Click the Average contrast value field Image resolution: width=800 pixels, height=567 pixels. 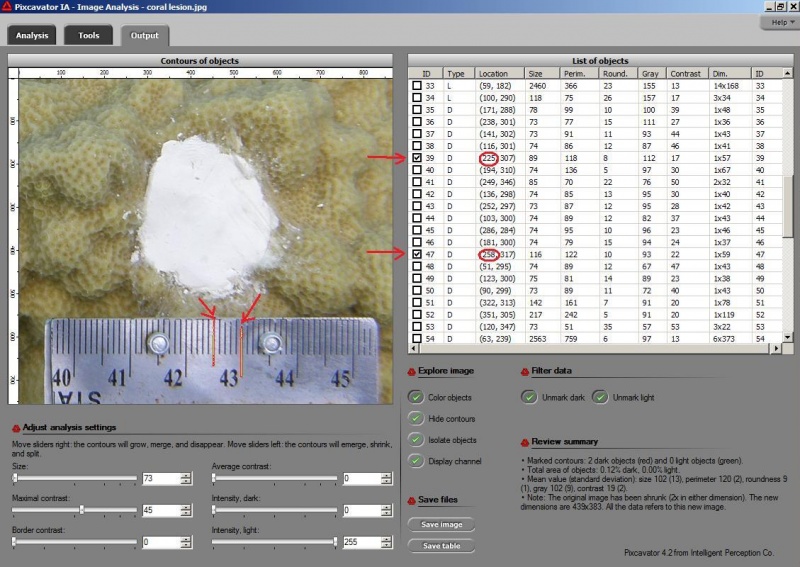362,478
